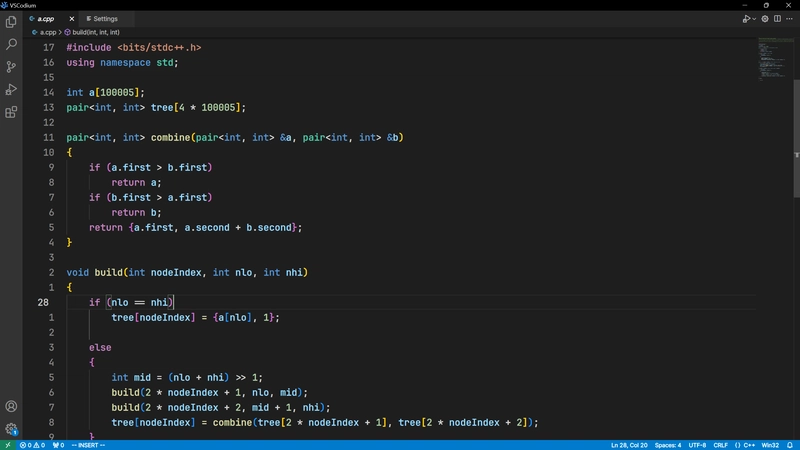
Task: Click the remote window indicator in status bar
Action: tap(8, 445)
